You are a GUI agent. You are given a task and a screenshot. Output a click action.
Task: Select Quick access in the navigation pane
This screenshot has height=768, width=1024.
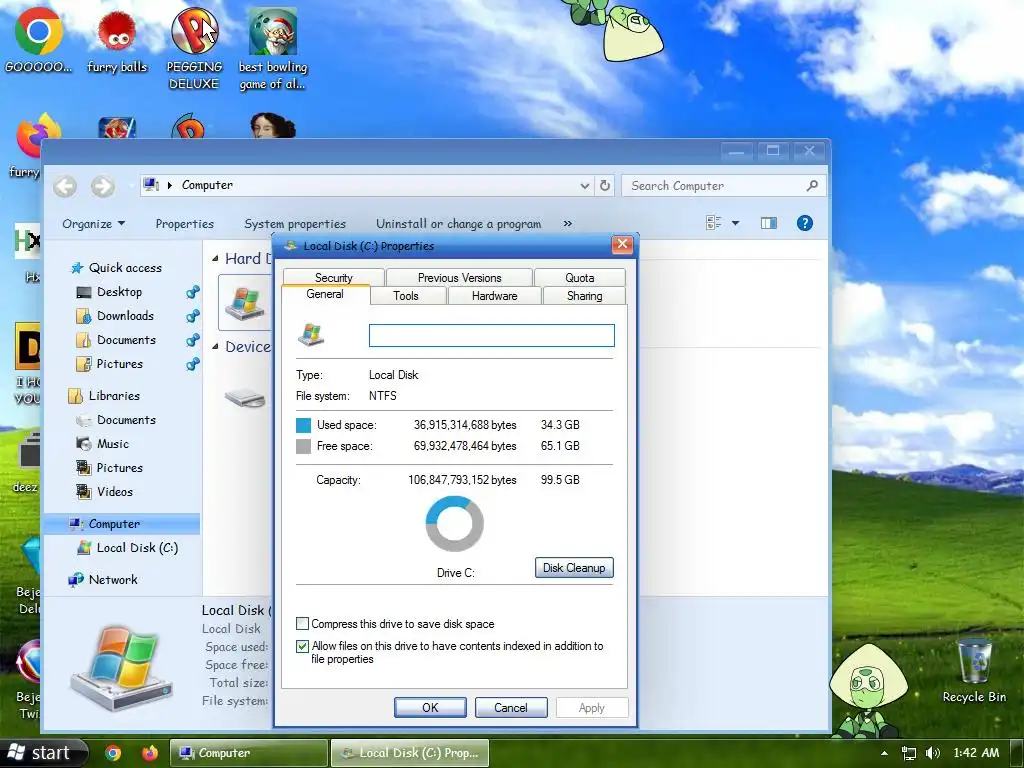125,268
